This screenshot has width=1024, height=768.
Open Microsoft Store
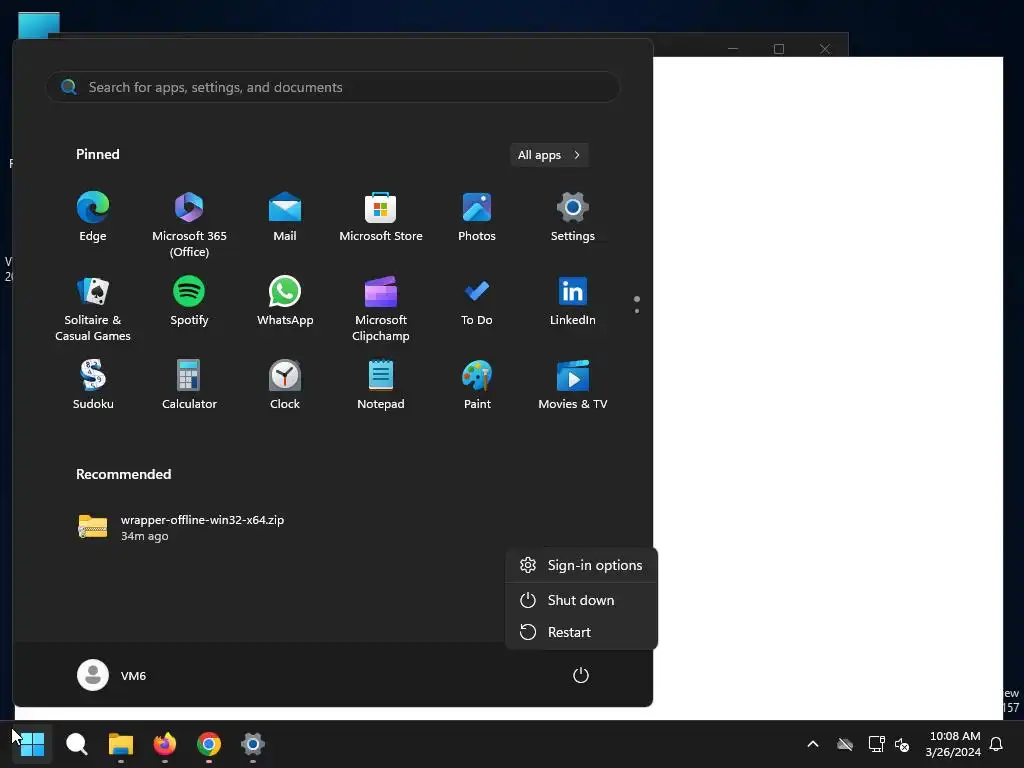pos(381,217)
